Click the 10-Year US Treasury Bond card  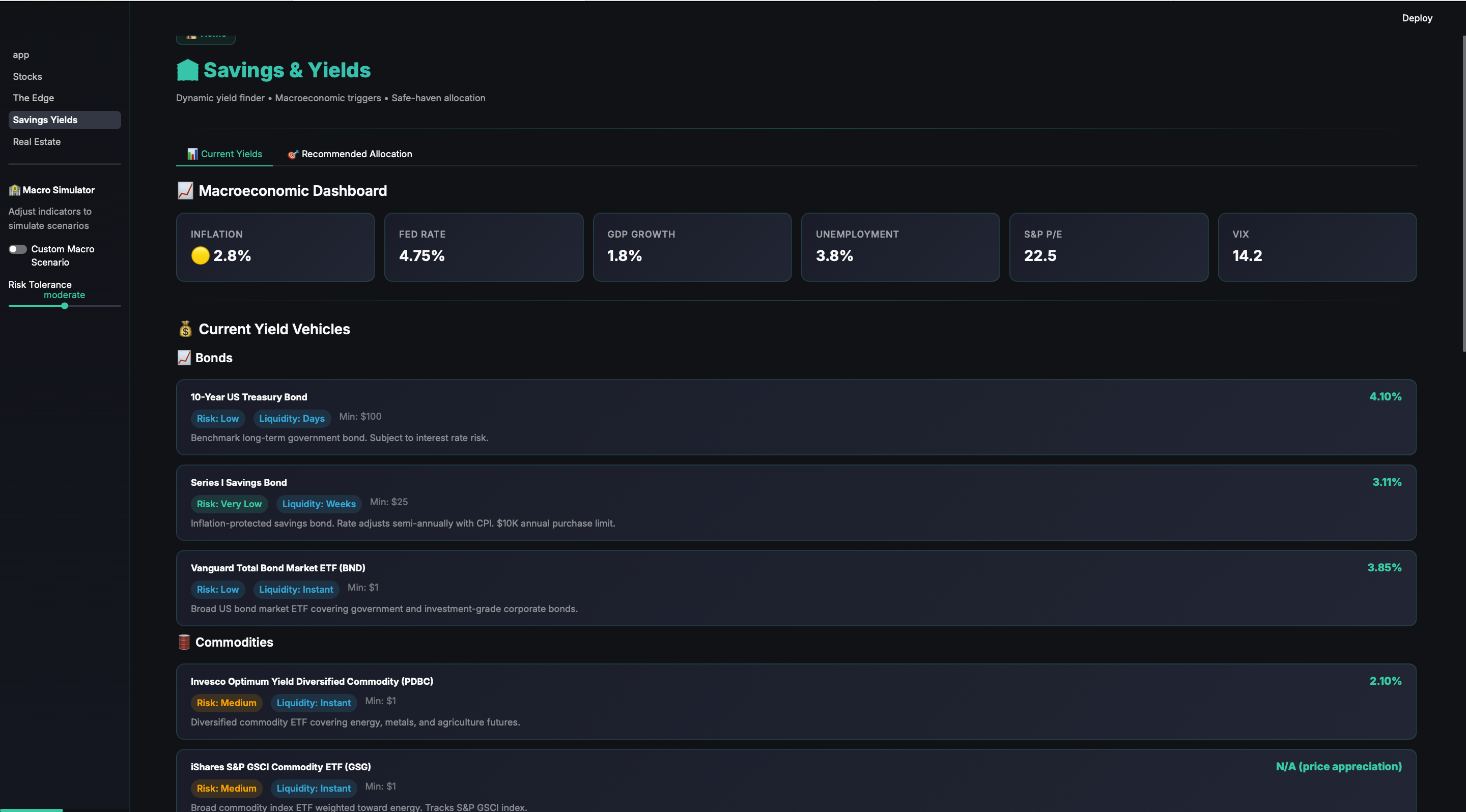click(796, 417)
